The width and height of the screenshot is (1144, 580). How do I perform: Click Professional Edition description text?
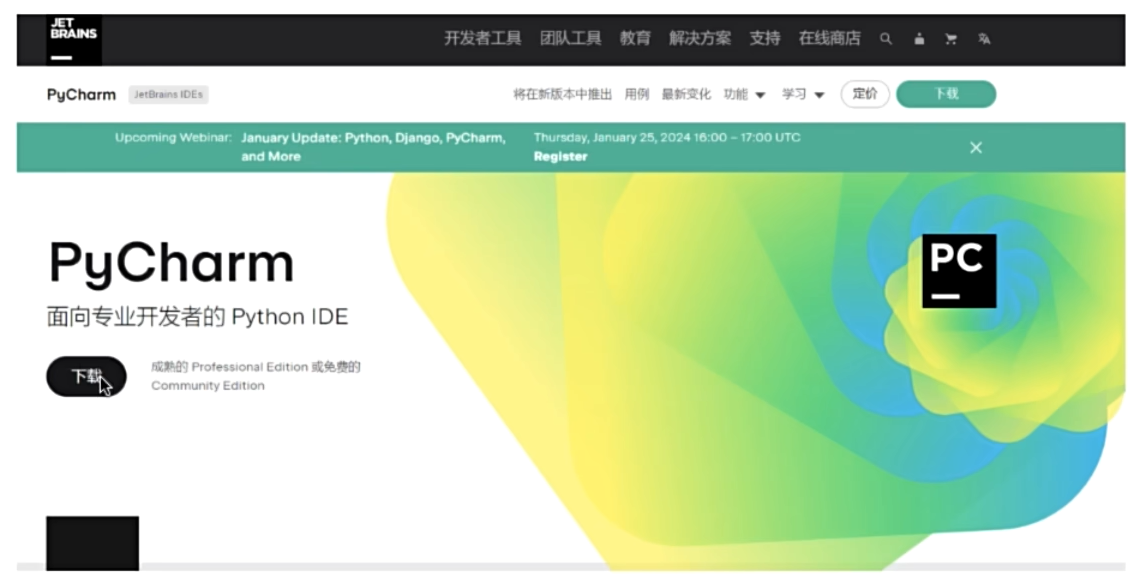point(256,376)
